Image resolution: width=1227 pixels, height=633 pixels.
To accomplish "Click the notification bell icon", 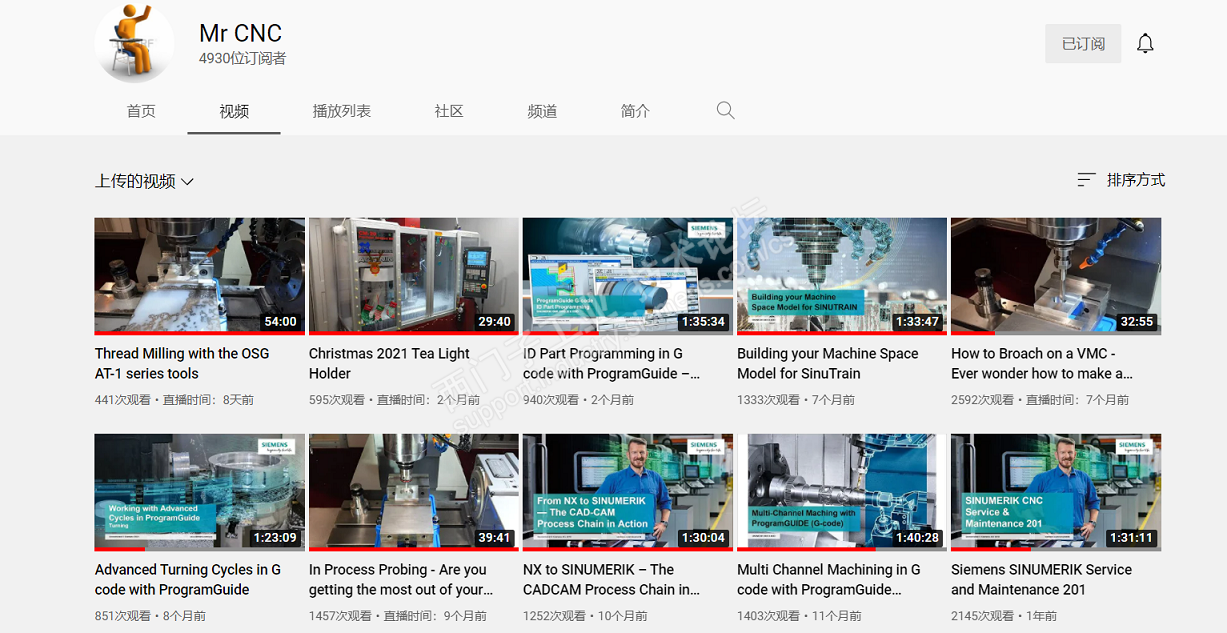I will [x=1145, y=44].
